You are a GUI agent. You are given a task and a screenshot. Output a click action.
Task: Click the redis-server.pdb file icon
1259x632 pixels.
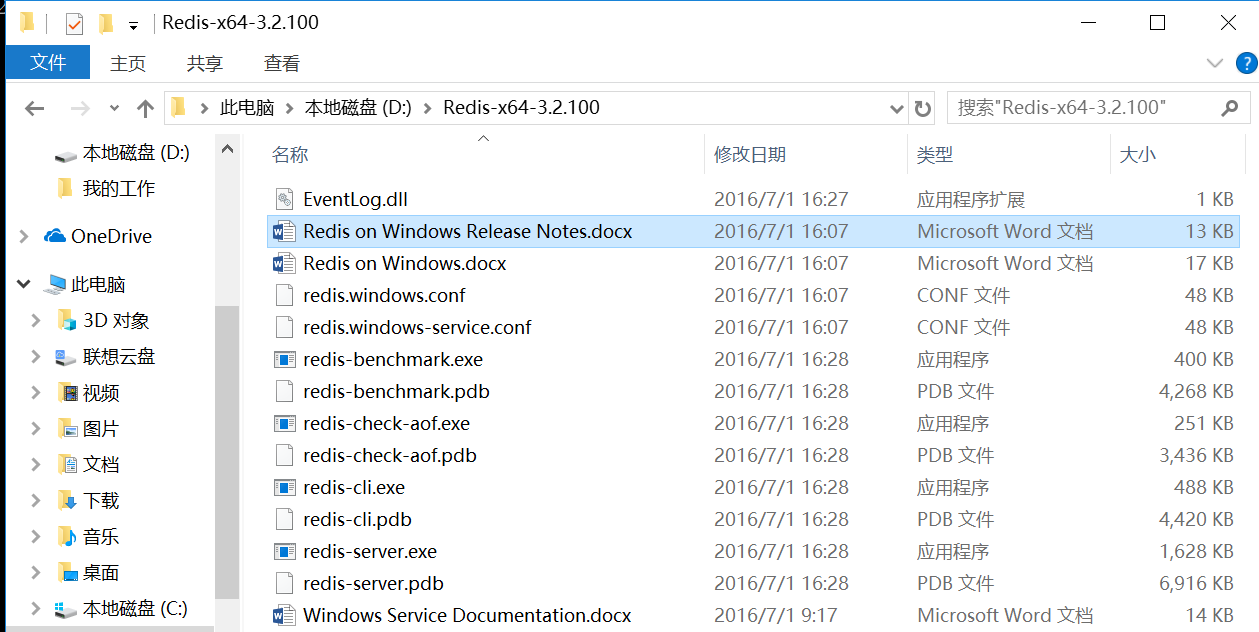[284, 583]
